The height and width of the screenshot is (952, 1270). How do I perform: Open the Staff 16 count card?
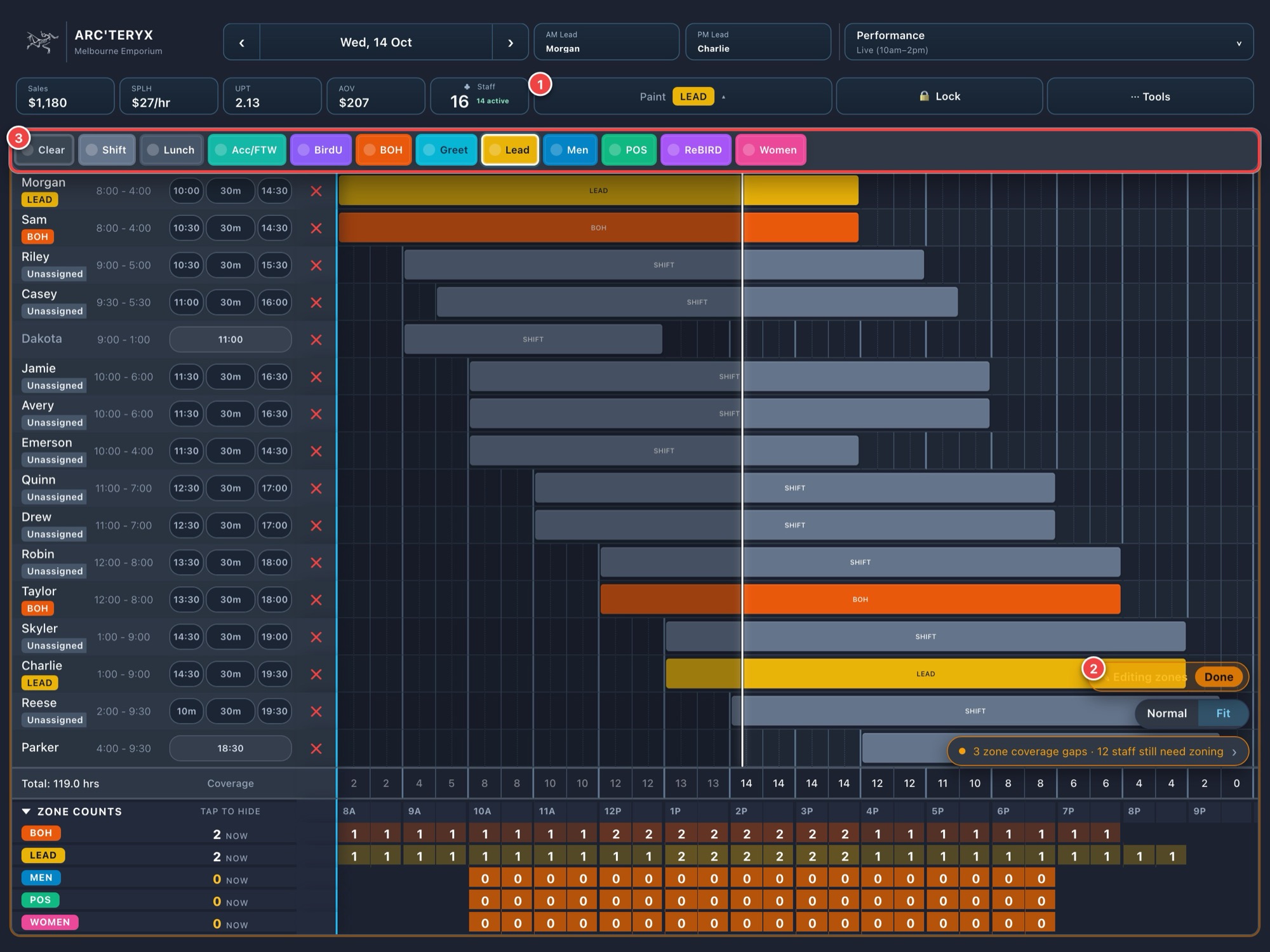click(x=479, y=96)
